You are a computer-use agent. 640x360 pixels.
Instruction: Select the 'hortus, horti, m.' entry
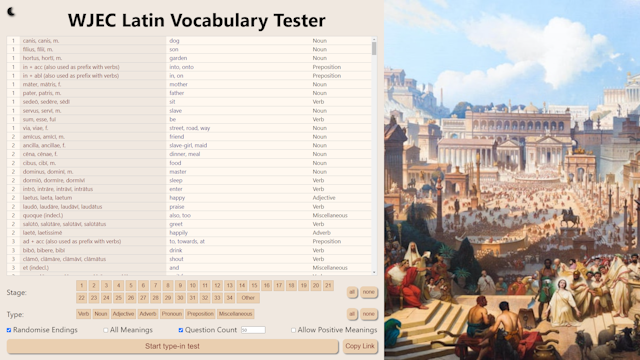93,58
